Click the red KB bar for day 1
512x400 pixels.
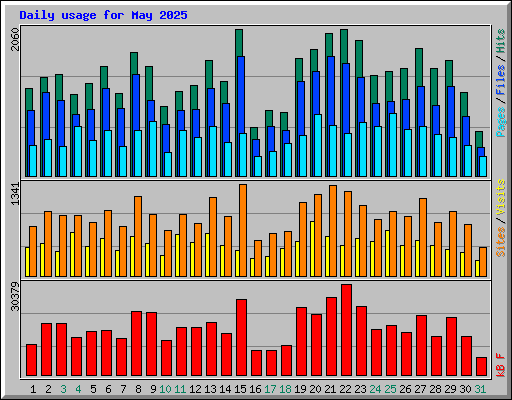coord(31,360)
